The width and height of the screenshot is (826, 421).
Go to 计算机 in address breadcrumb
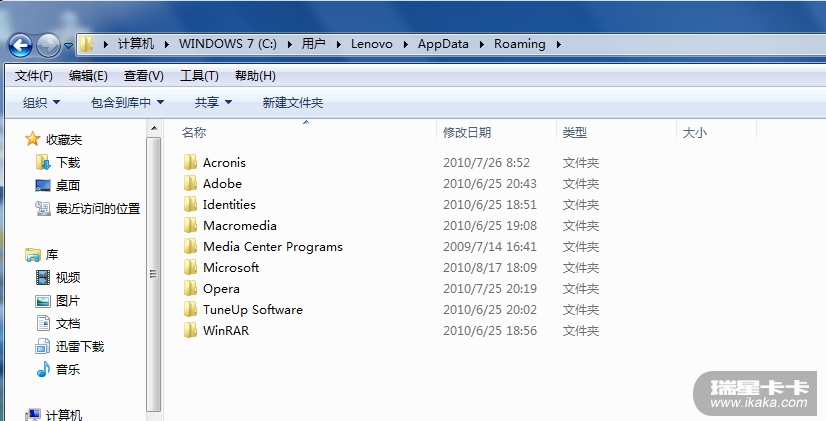(x=136, y=44)
